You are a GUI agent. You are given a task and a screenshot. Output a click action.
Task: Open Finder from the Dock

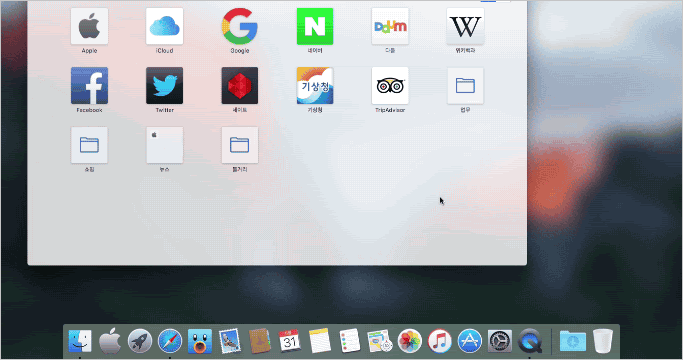[x=80, y=341]
